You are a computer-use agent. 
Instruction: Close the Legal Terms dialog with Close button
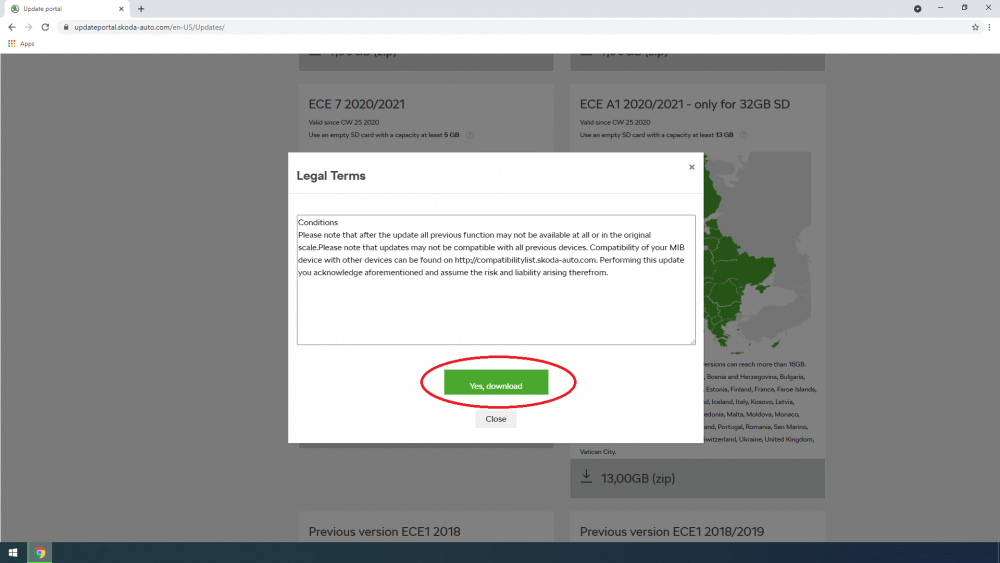496,419
